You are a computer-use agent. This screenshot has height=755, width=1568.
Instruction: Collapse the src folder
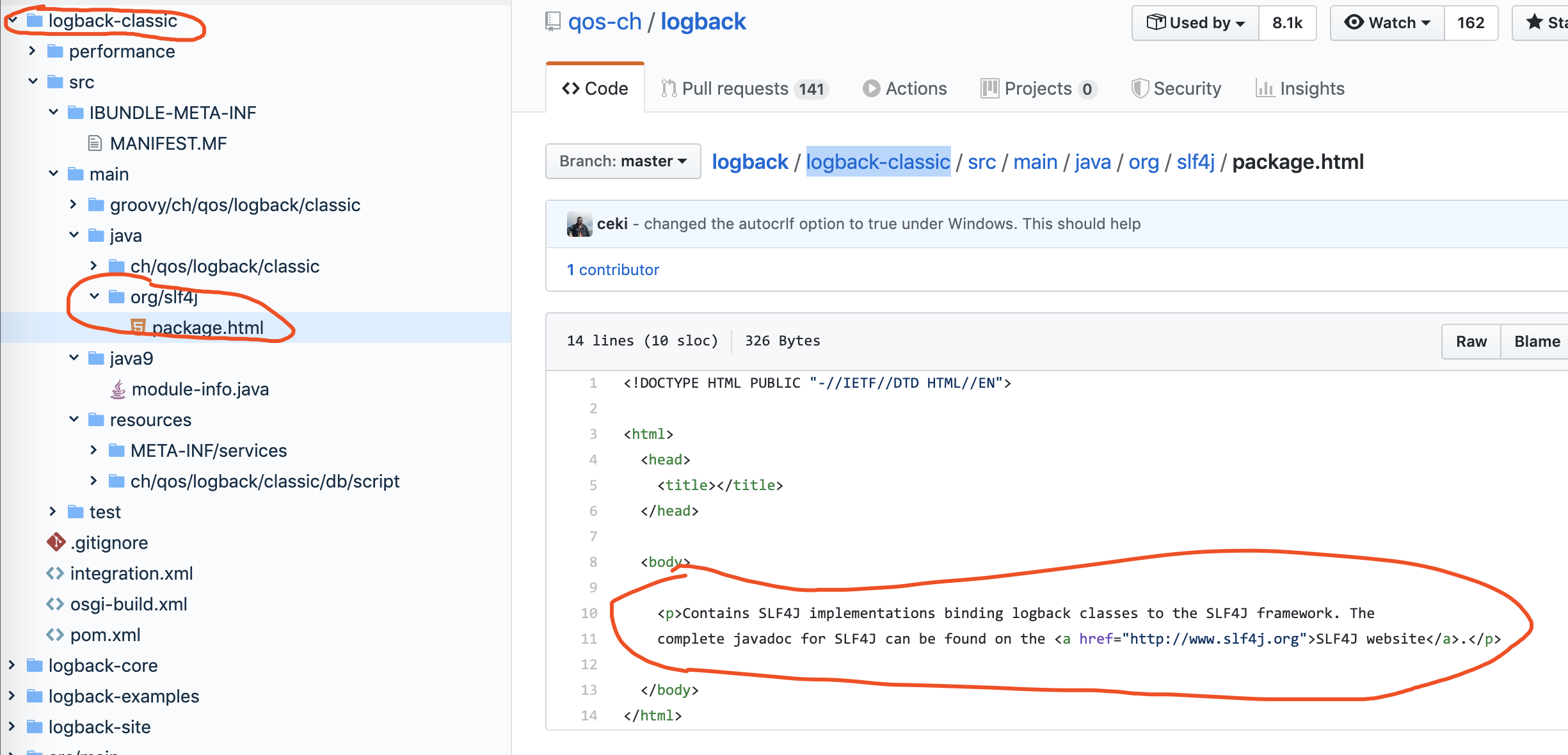(x=33, y=81)
